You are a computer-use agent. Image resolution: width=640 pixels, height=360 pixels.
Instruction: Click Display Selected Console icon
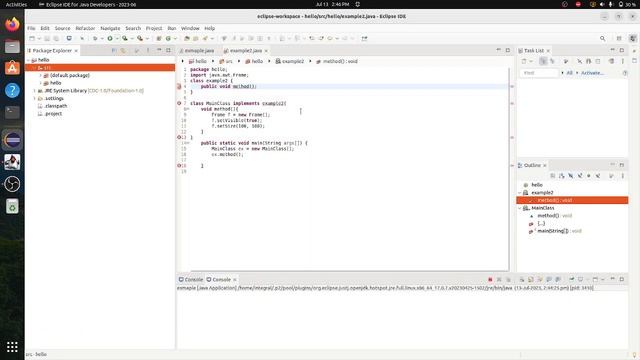pyautogui.click(x=580, y=280)
